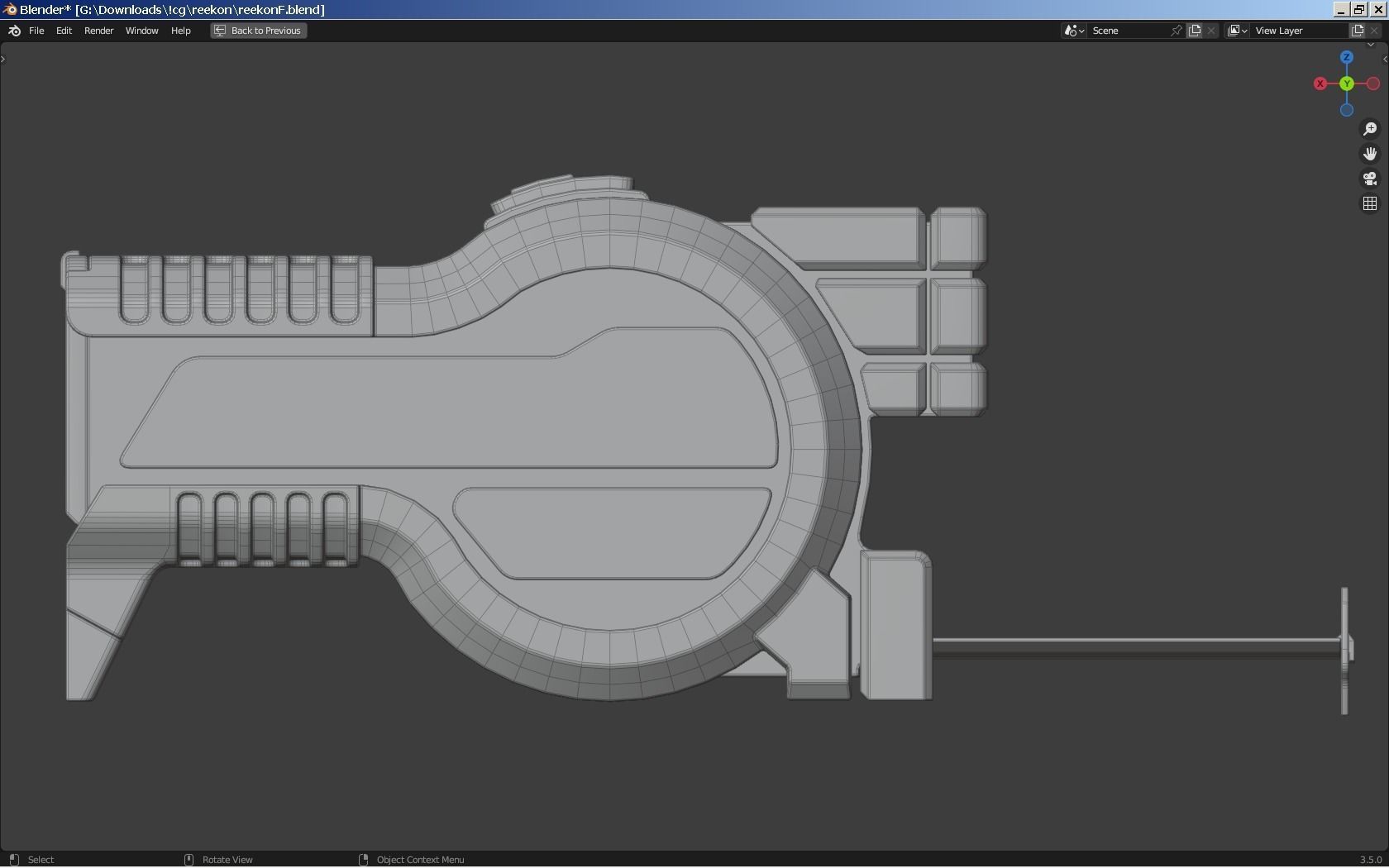The height and width of the screenshot is (868, 1389).
Task: Switch orthographic/perspective with grid icon
Action: tap(1370, 203)
